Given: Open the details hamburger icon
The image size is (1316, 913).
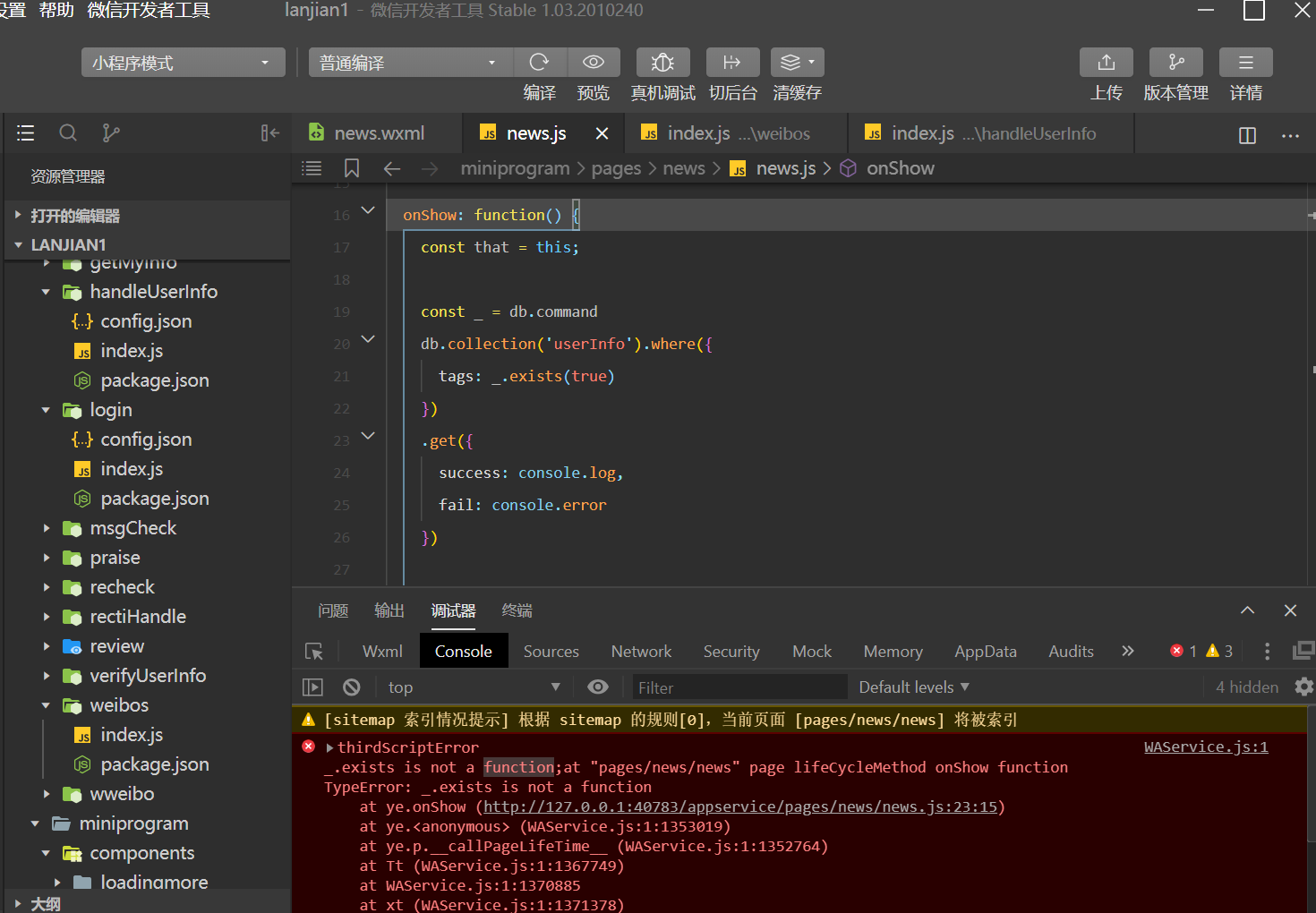Looking at the screenshot, I should point(1245,62).
